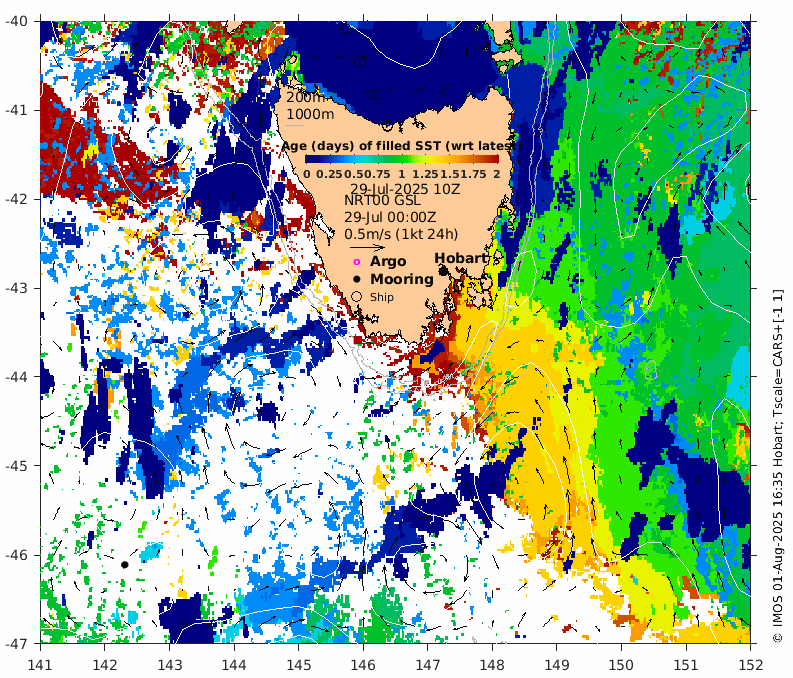Click longitude axis label 150

[621, 664]
